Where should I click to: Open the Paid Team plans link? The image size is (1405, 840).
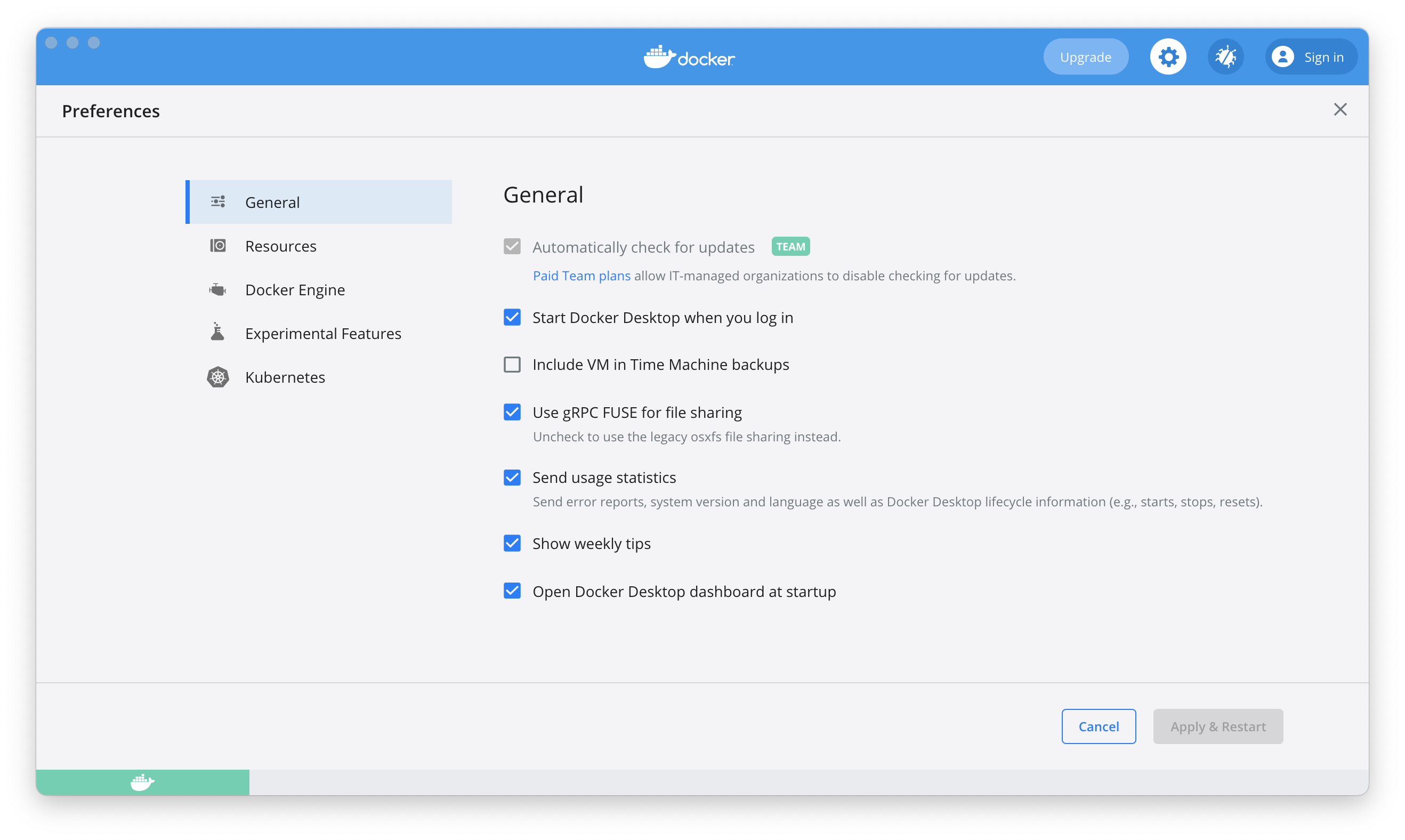(x=581, y=276)
